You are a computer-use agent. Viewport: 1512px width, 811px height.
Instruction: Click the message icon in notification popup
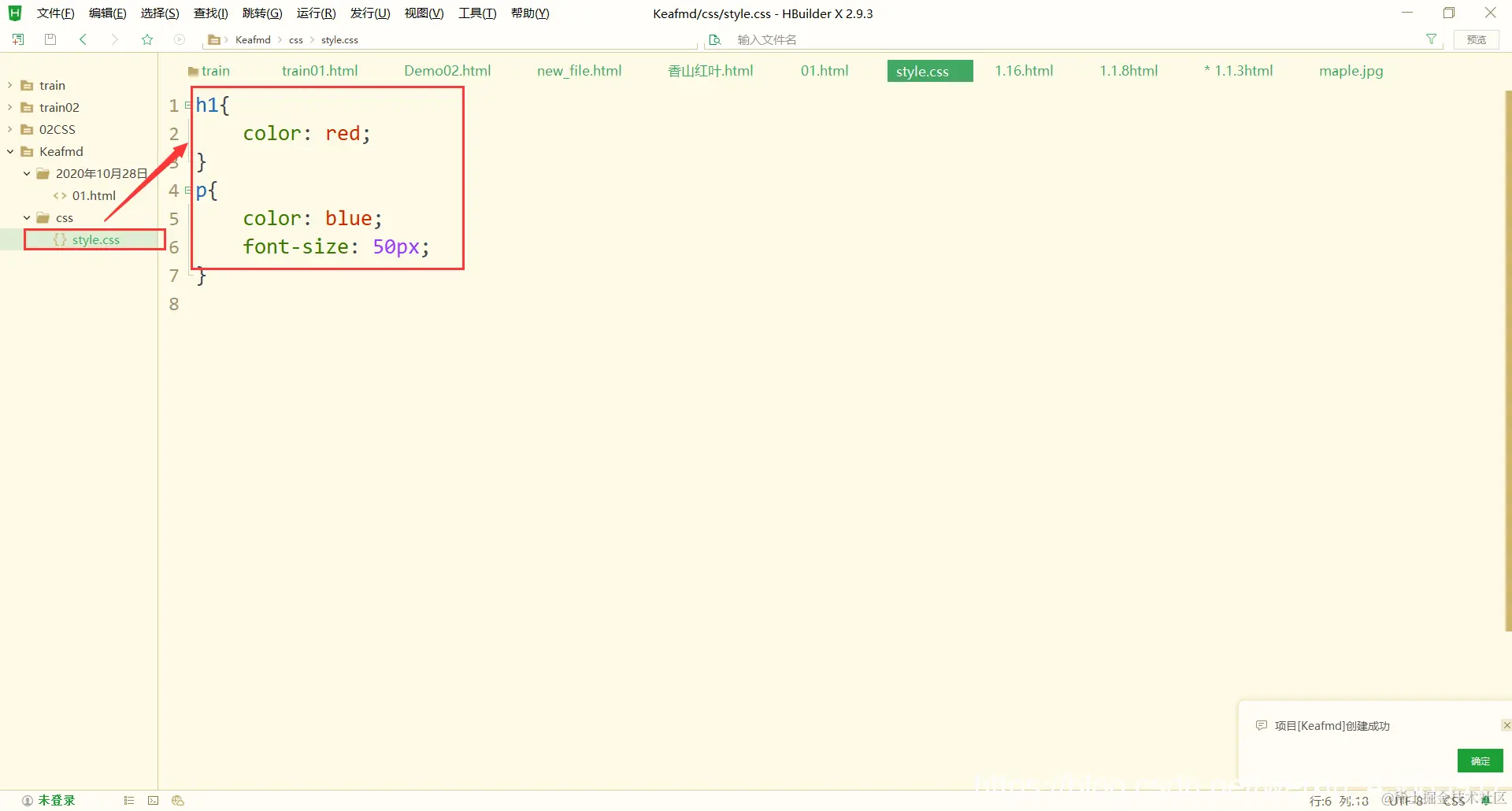tap(1262, 725)
